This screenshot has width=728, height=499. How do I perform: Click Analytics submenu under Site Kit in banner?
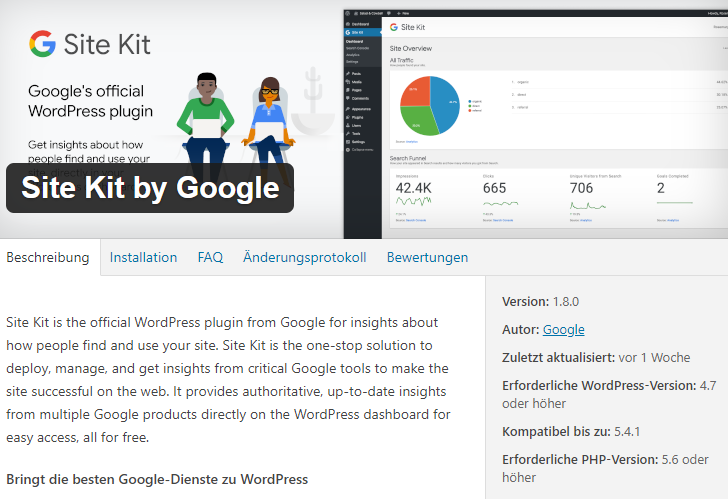[353, 55]
